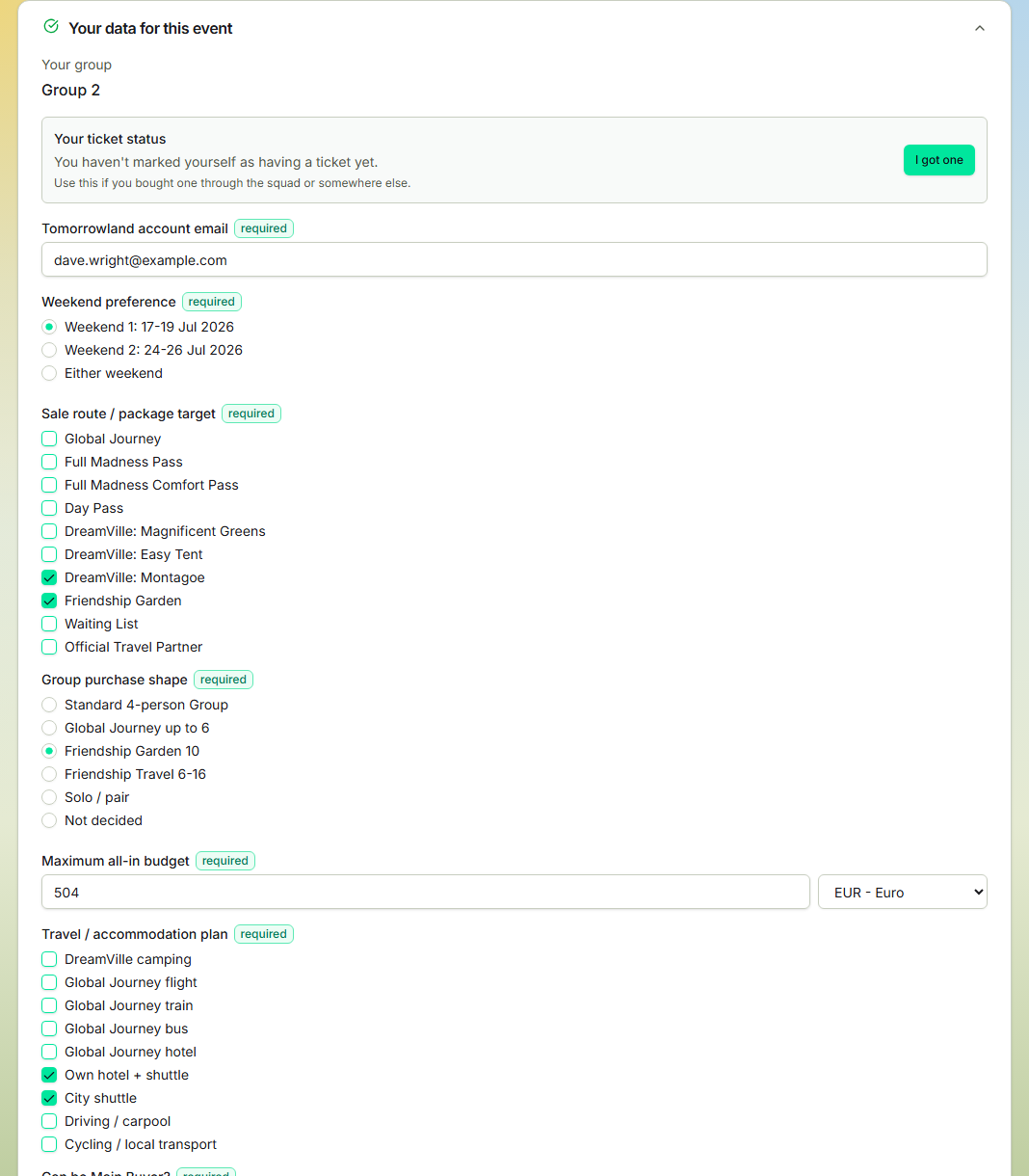Select Friendship Garden 10 radio
The height and width of the screenshot is (1176, 1029).
point(49,751)
